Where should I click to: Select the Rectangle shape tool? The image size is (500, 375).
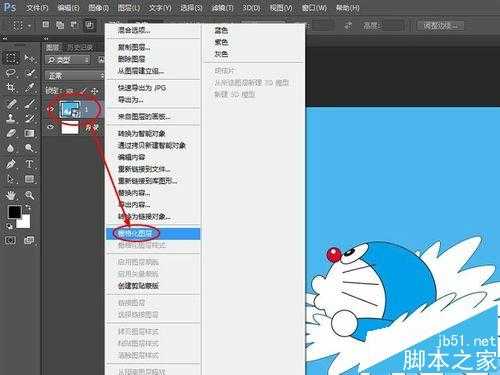click(x=29, y=179)
